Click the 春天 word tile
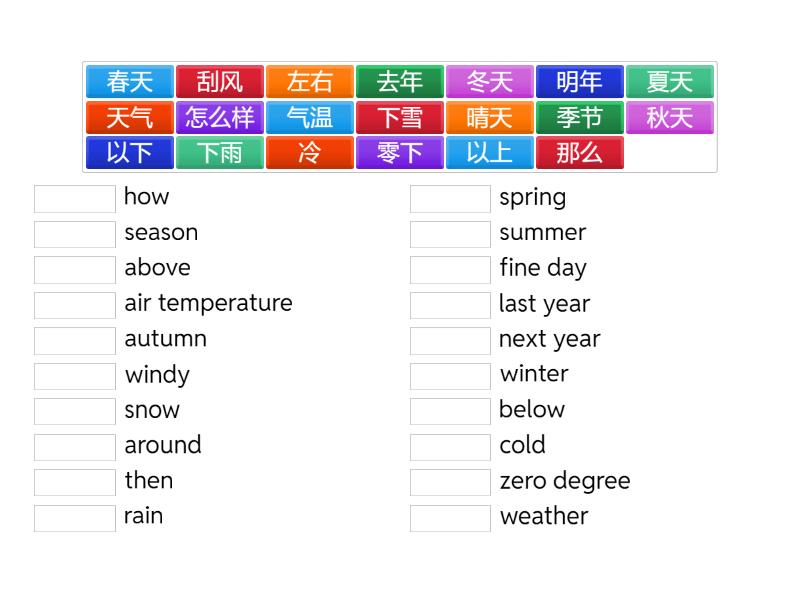 pos(130,82)
